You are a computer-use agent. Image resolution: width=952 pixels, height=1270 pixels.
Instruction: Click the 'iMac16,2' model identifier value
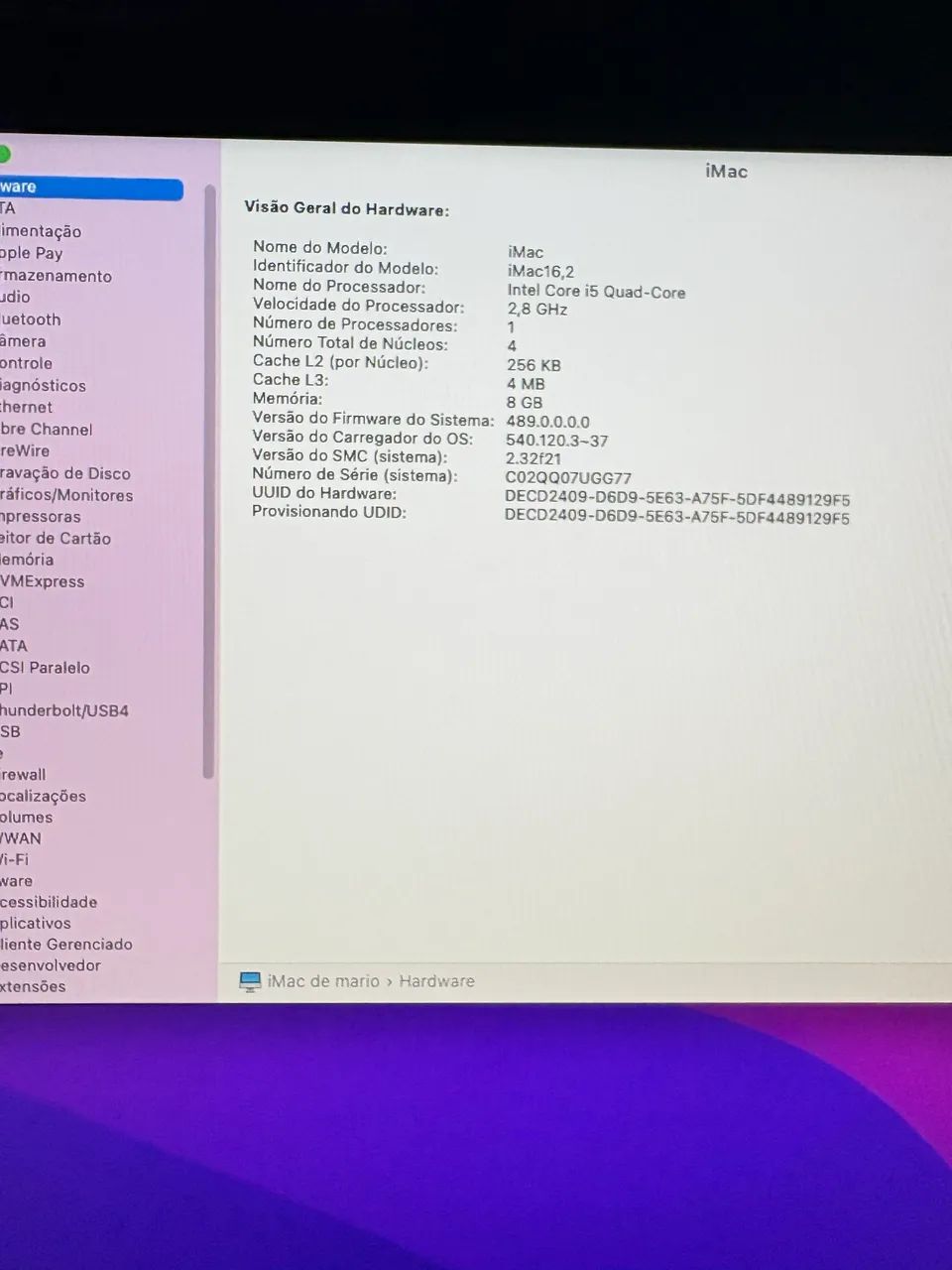pyautogui.click(x=540, y=271)
